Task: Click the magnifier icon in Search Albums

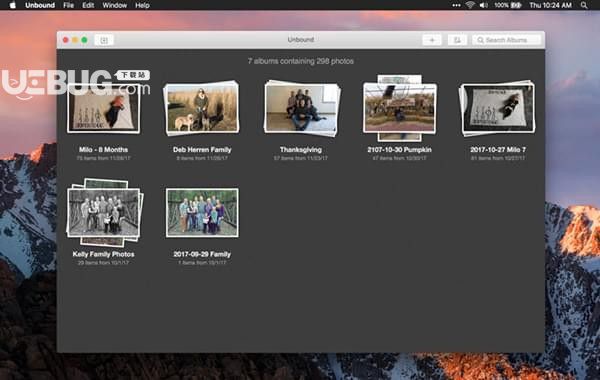Action: pyautogui.click(x=480, y=40)
